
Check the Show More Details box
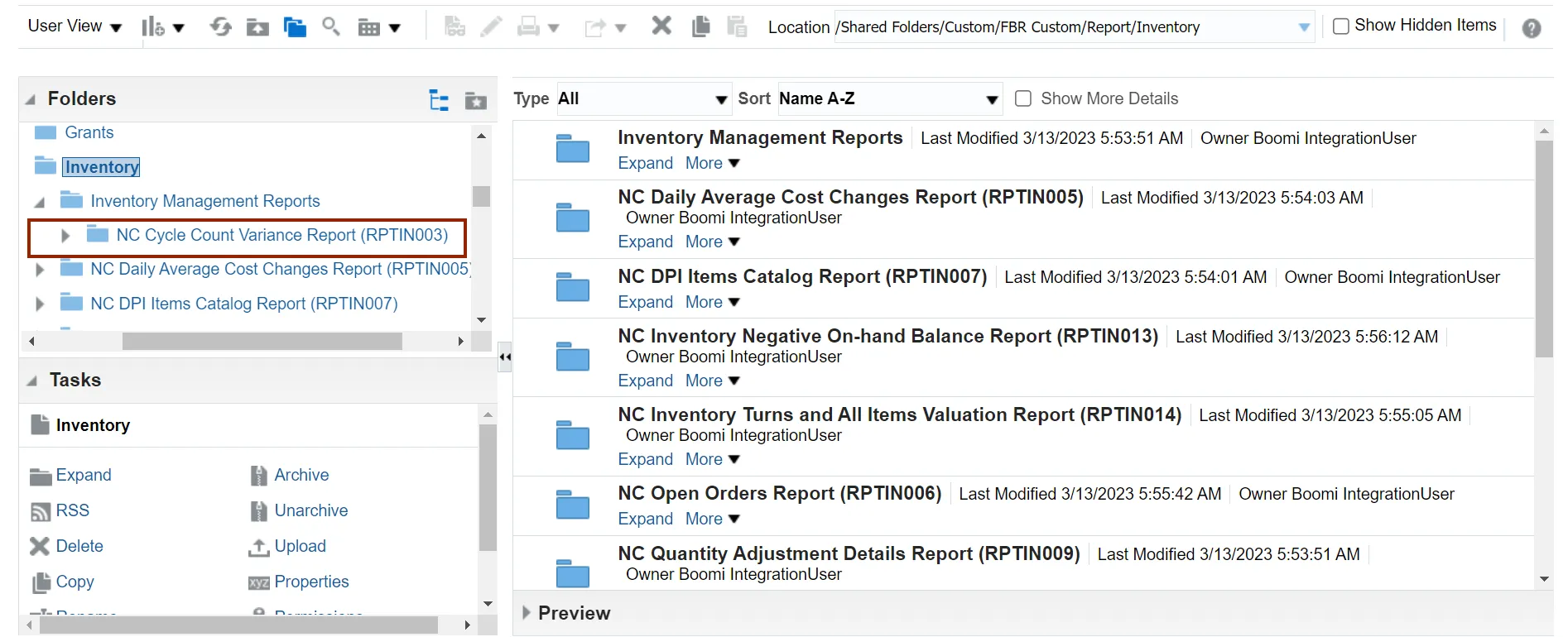click(1023, 98)
